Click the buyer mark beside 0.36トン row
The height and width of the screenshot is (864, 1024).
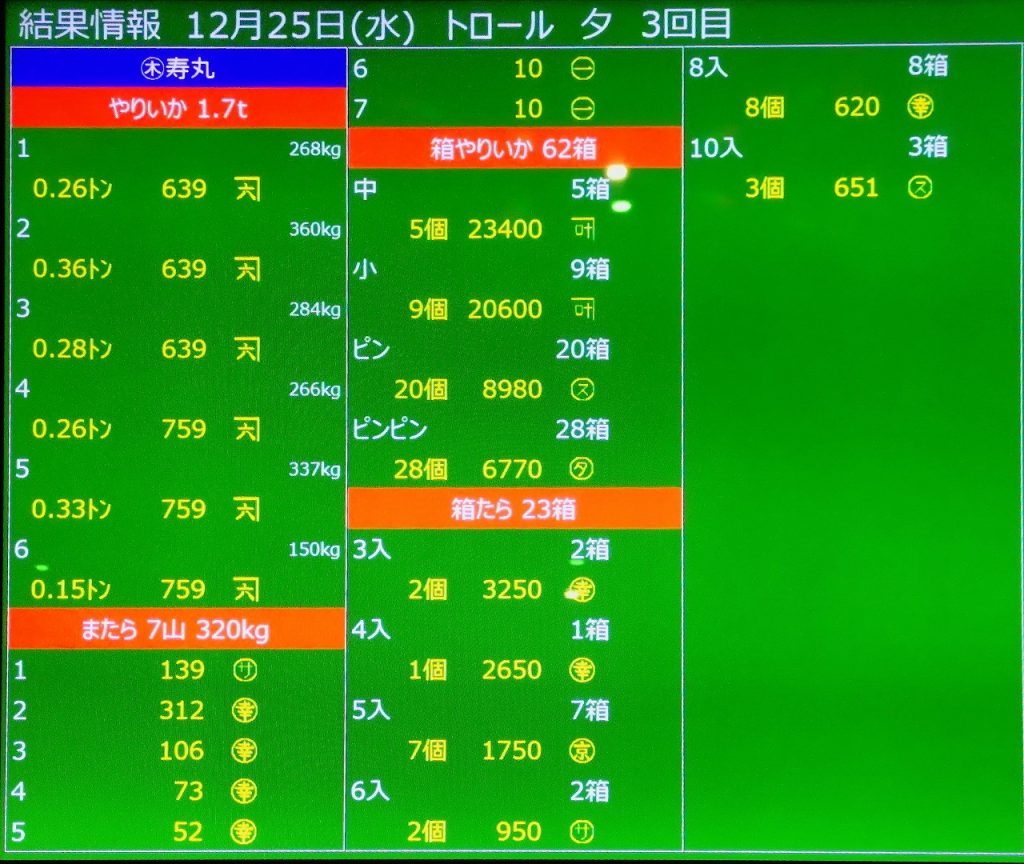click(247, 269)
